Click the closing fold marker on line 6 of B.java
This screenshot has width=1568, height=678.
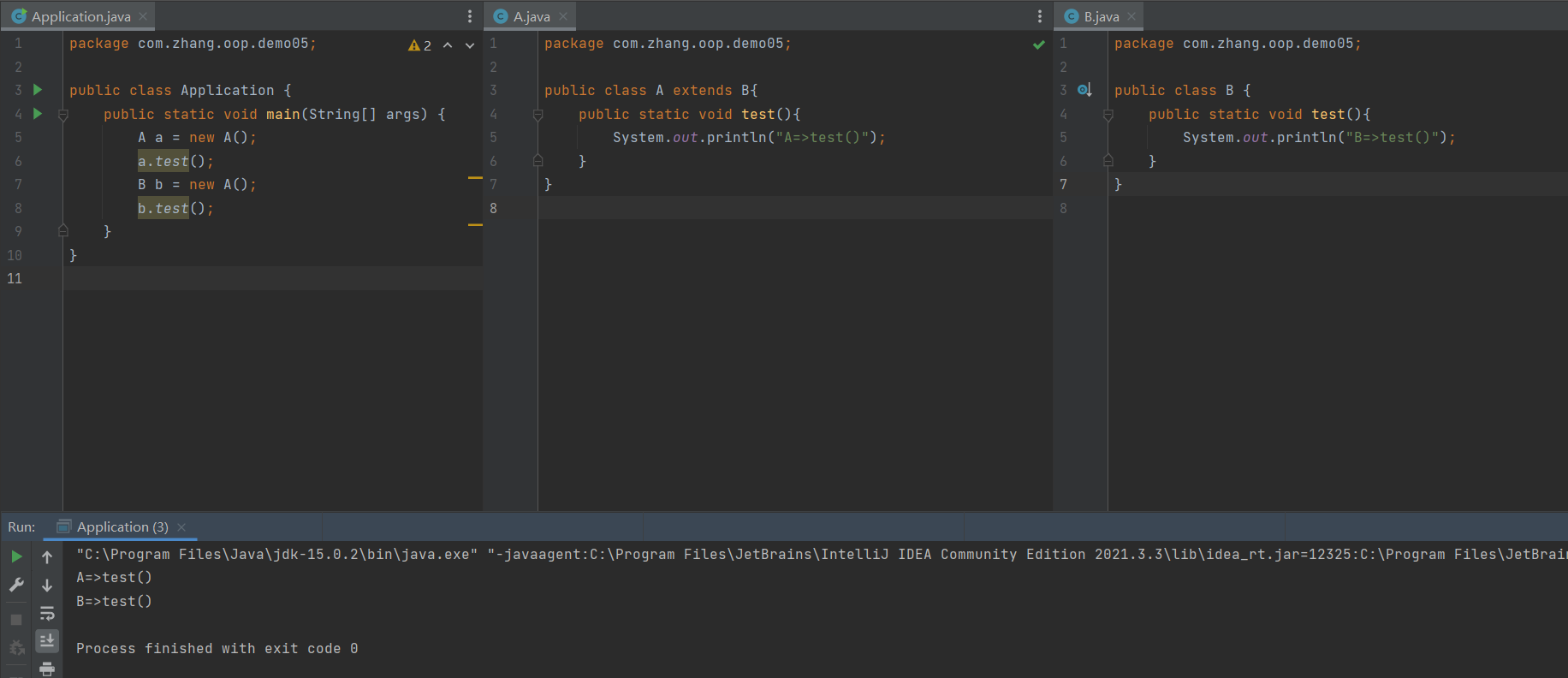(1108, 160)
